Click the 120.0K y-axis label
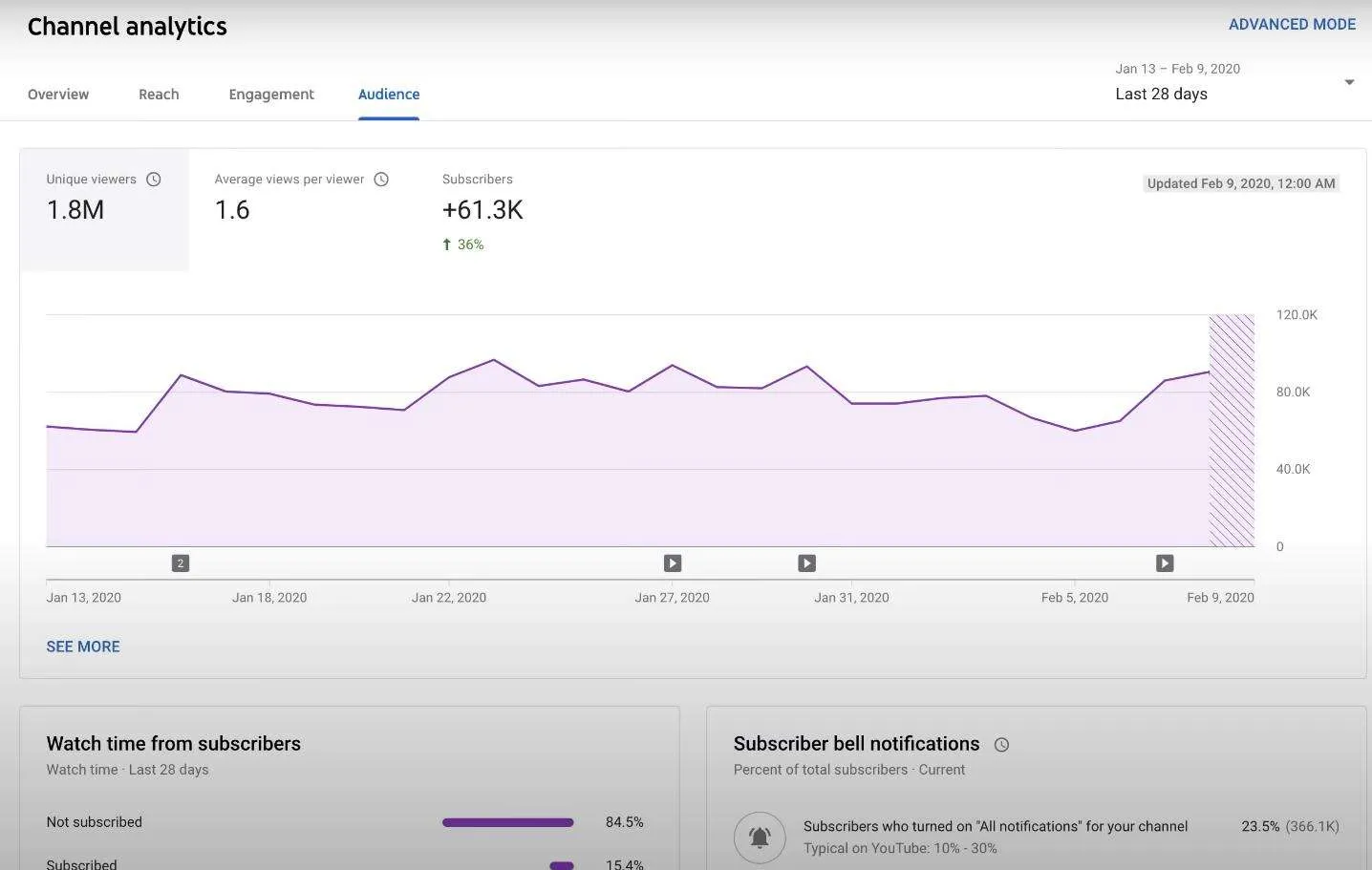The width and height of the screenshot is (1372, 870). pos(1297,315)
